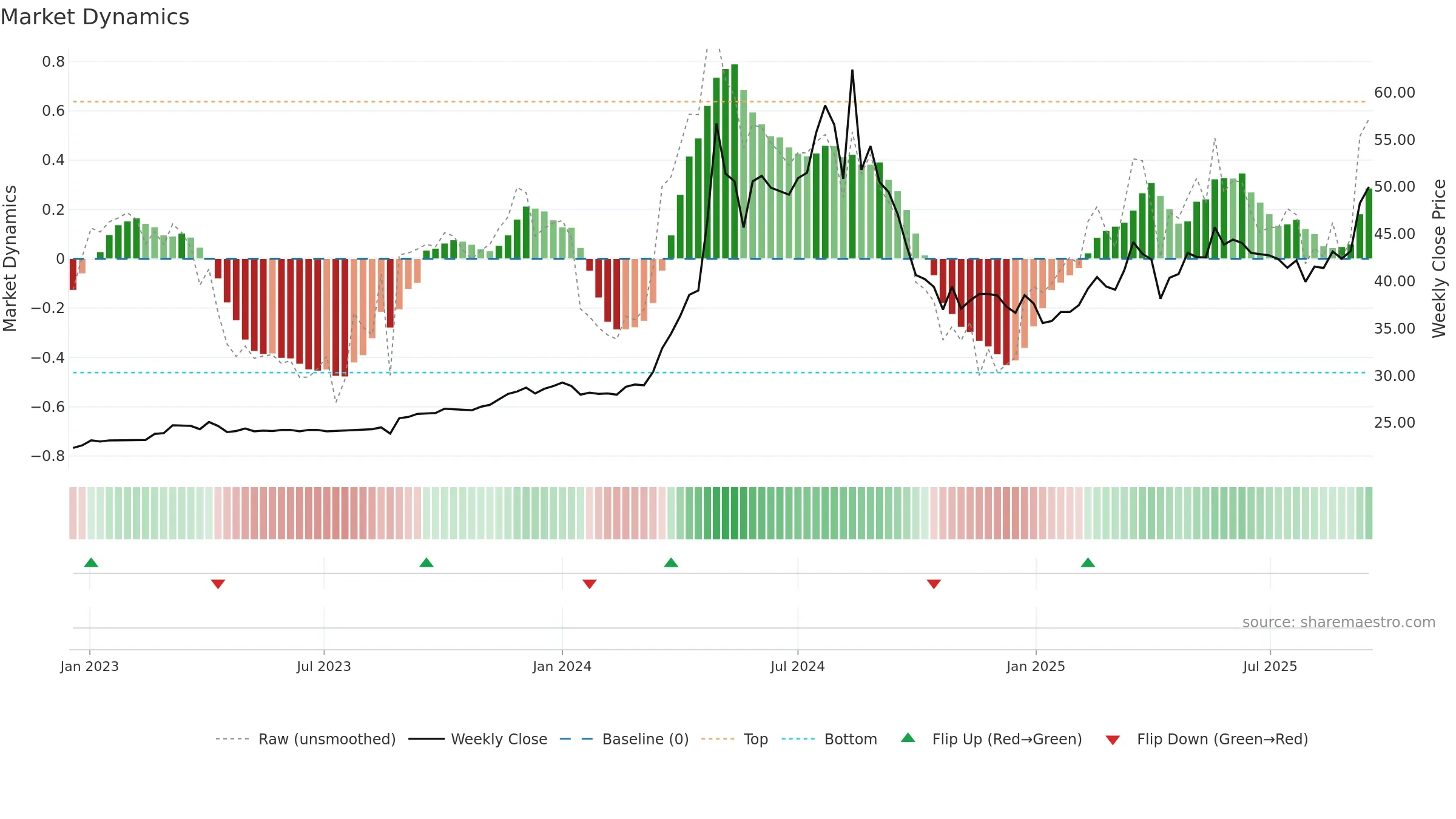The image size is (1456, 819).
Task: Click the flip-up marker between Jan and Jul 2024
Action: [x=671, y=562]
